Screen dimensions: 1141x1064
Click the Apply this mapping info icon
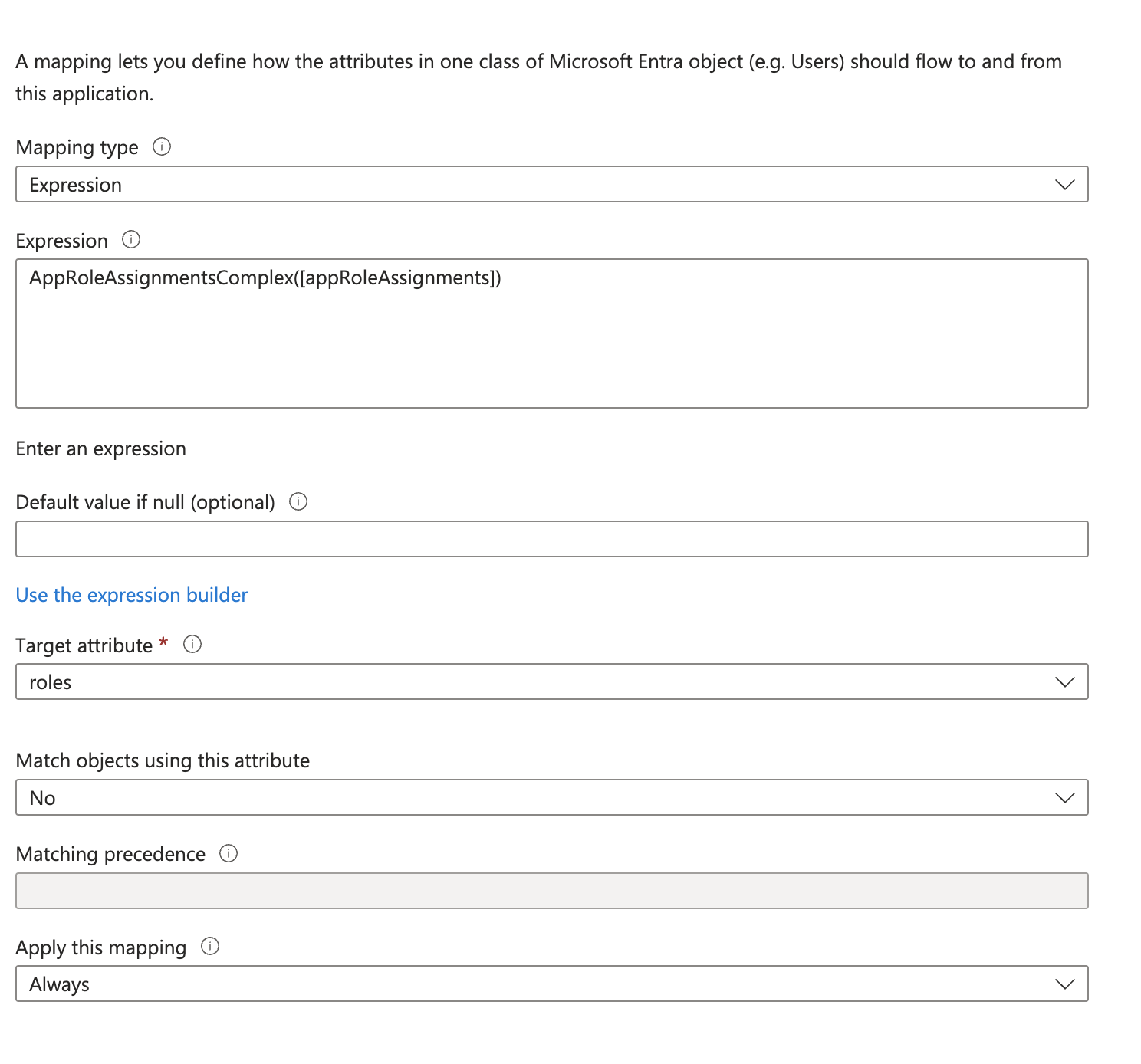(x=210, y=947)
